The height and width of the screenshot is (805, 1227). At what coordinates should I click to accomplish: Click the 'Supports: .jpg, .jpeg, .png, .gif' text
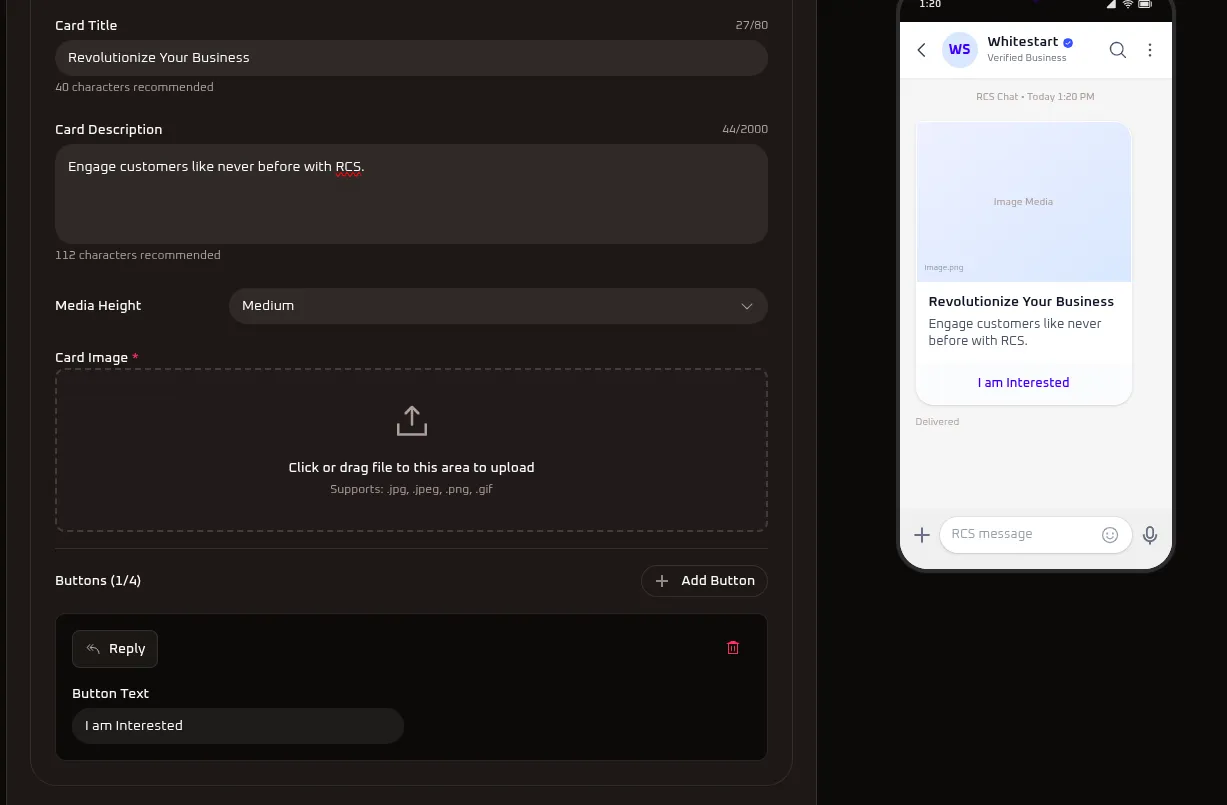412,490
